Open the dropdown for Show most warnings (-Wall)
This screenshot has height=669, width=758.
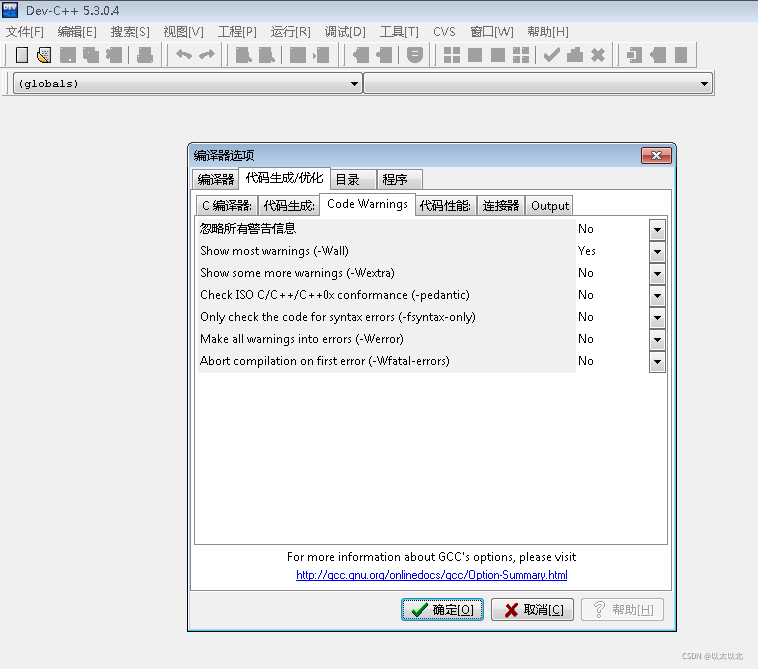pyautogui.click(x=657, y=251)
